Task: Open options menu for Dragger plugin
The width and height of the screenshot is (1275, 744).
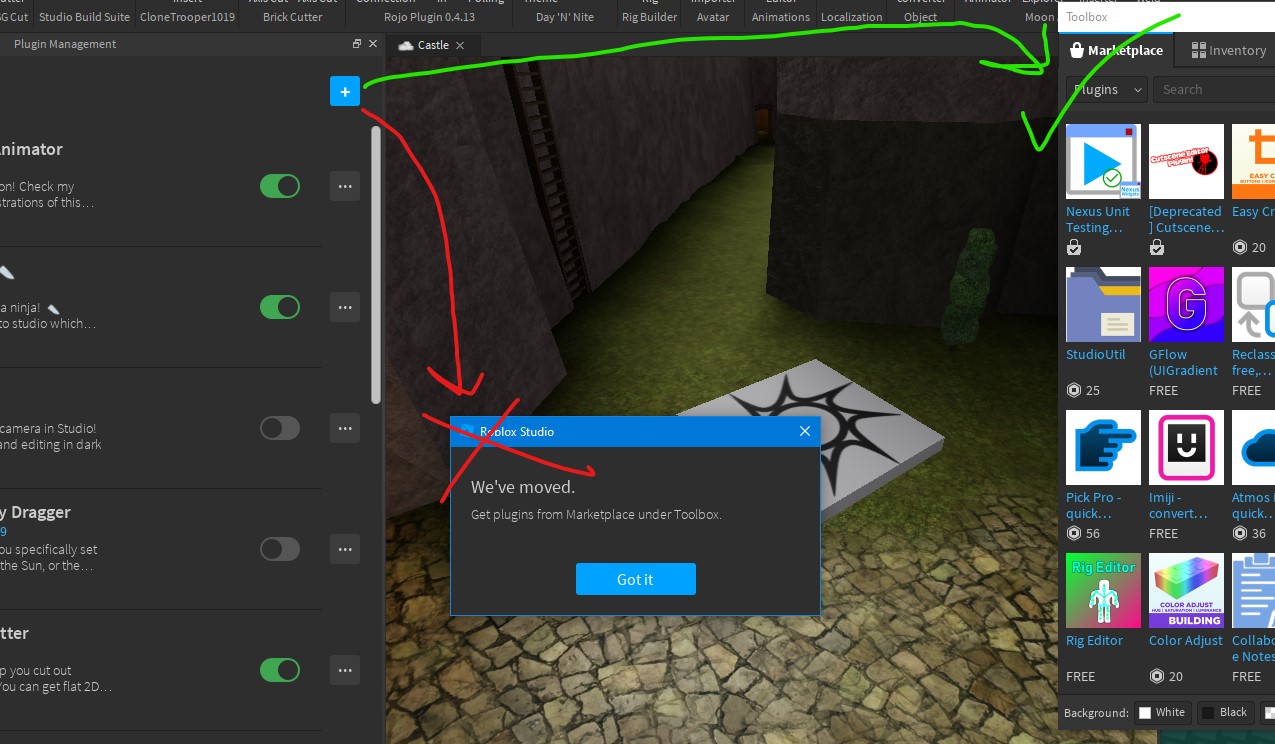Action: pyautogui.click(x=344, y=549)
